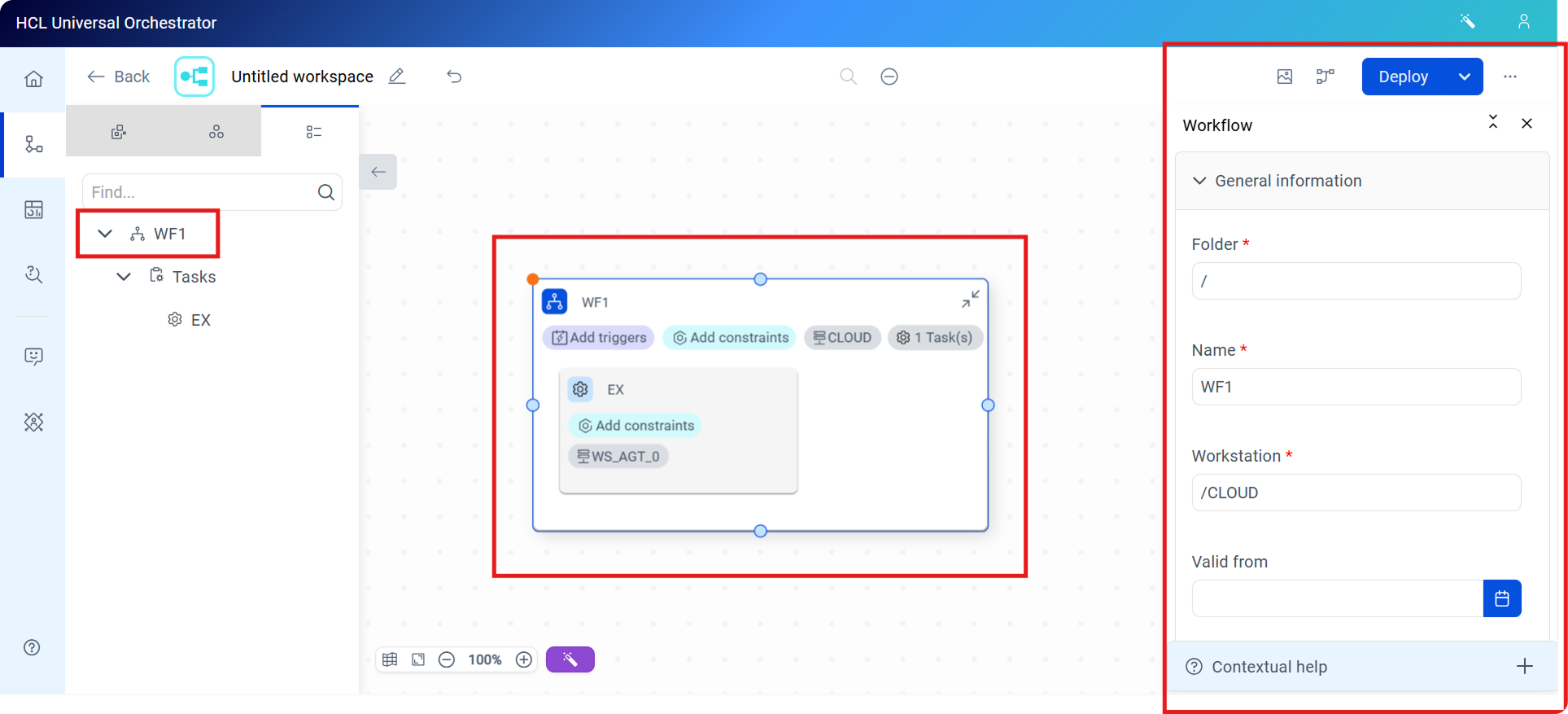Open the chat assistant sidebar icon
Viewport: 1568px width, 714px height.
pyautogui.click(x=33, y=356)
